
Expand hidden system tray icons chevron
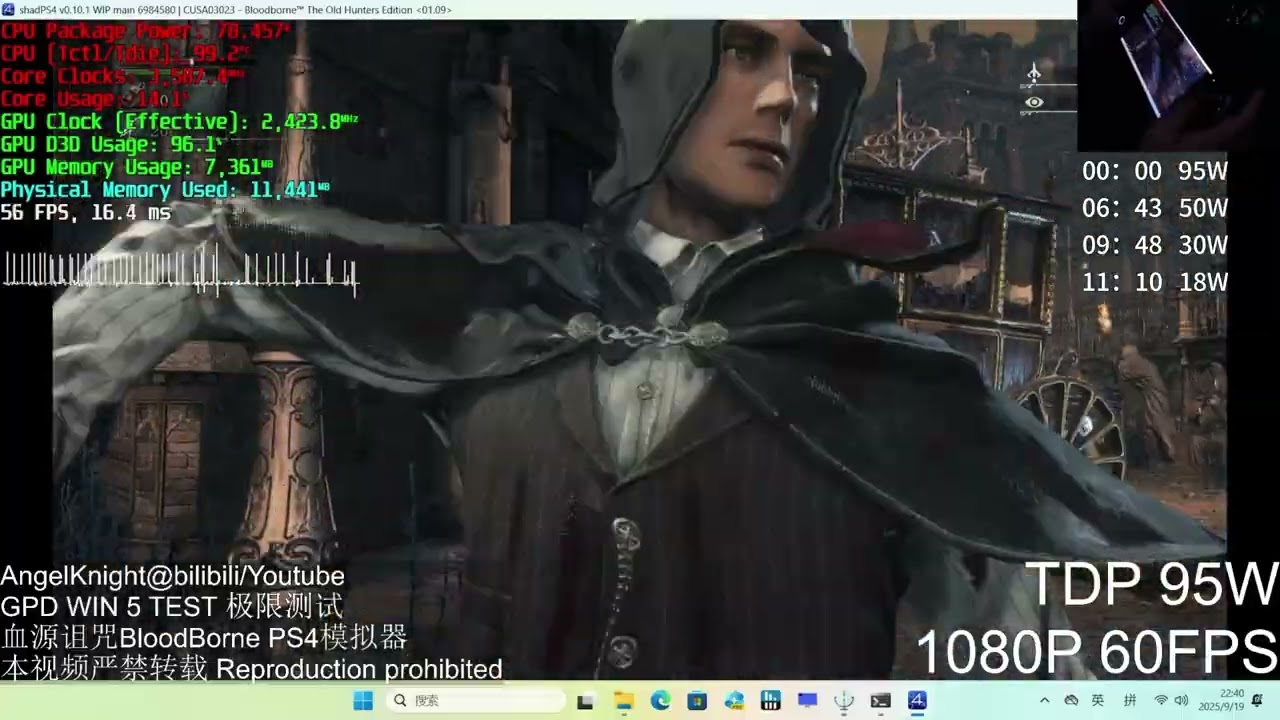tap(1045, 701)
